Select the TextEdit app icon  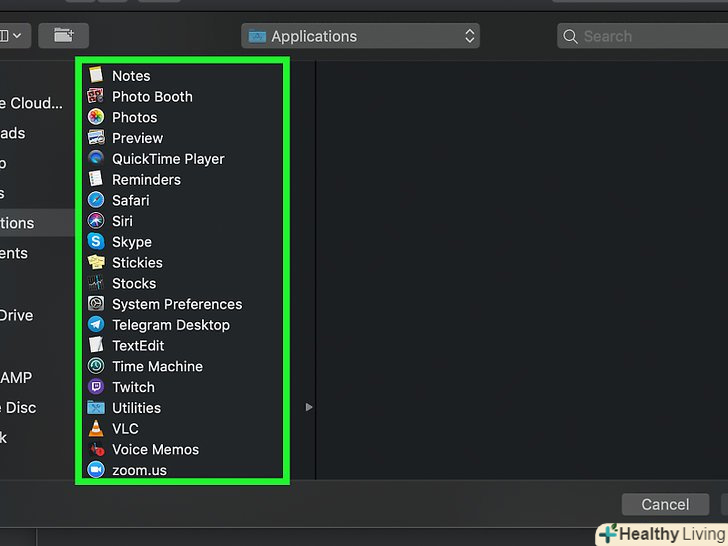click(x=96, y=345)
